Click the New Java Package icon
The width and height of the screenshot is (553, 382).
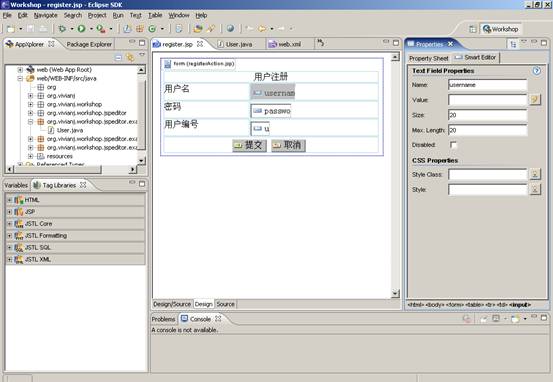point(140,29)
